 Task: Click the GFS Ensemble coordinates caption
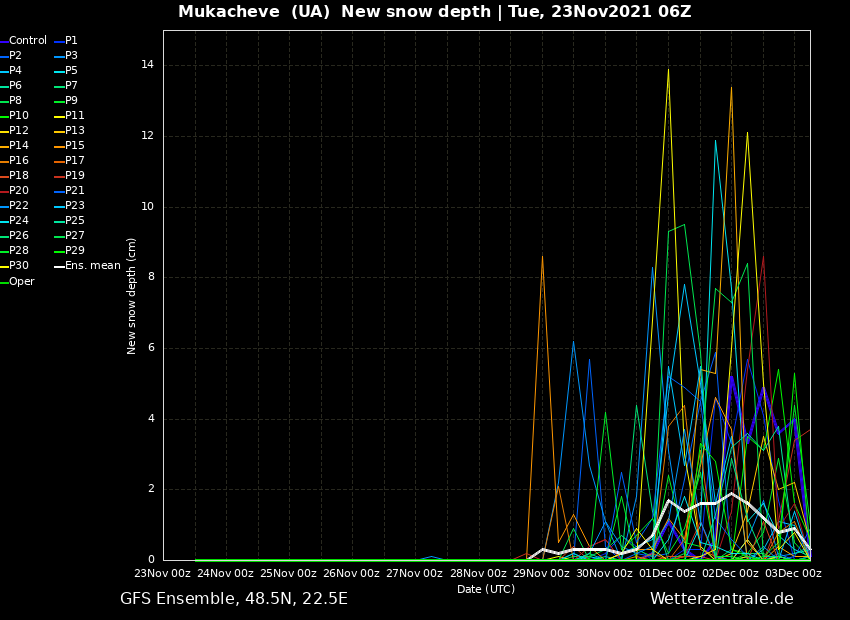tap(234, 599)
